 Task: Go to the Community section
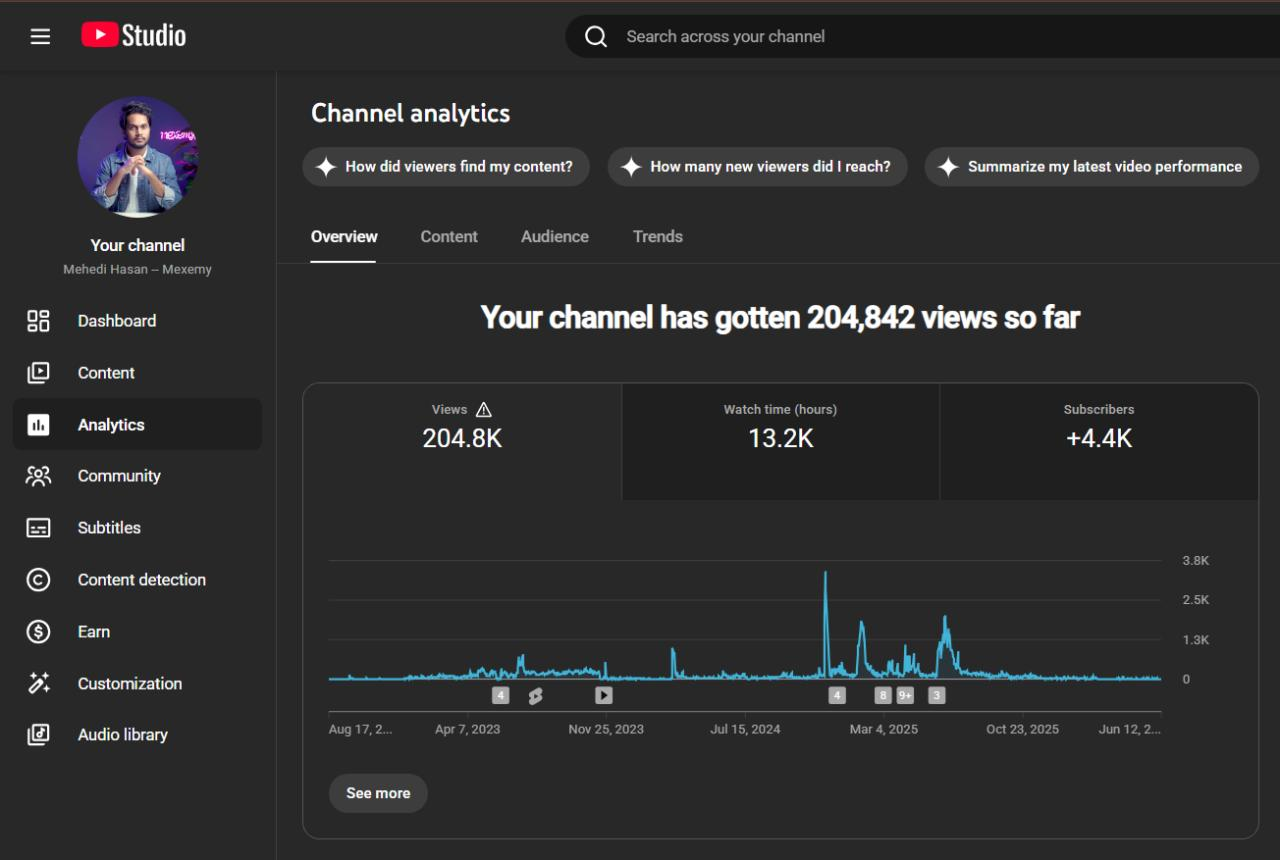[x=137, y=476]
